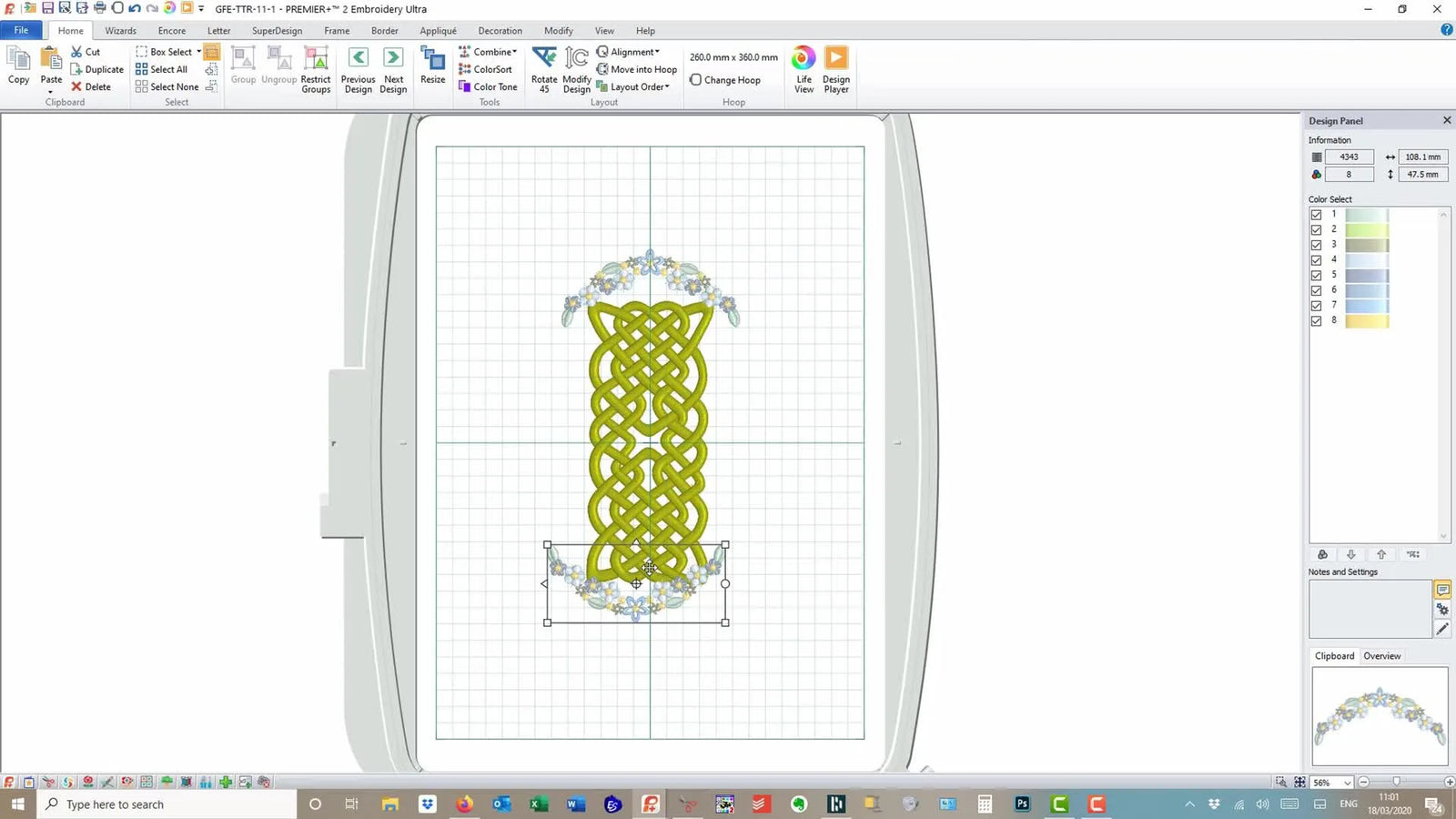Image resolution: width=1456 pixels, height=819 pixels.
Task: Select the first color swatch in Color Select
Action: [1365, 214]
